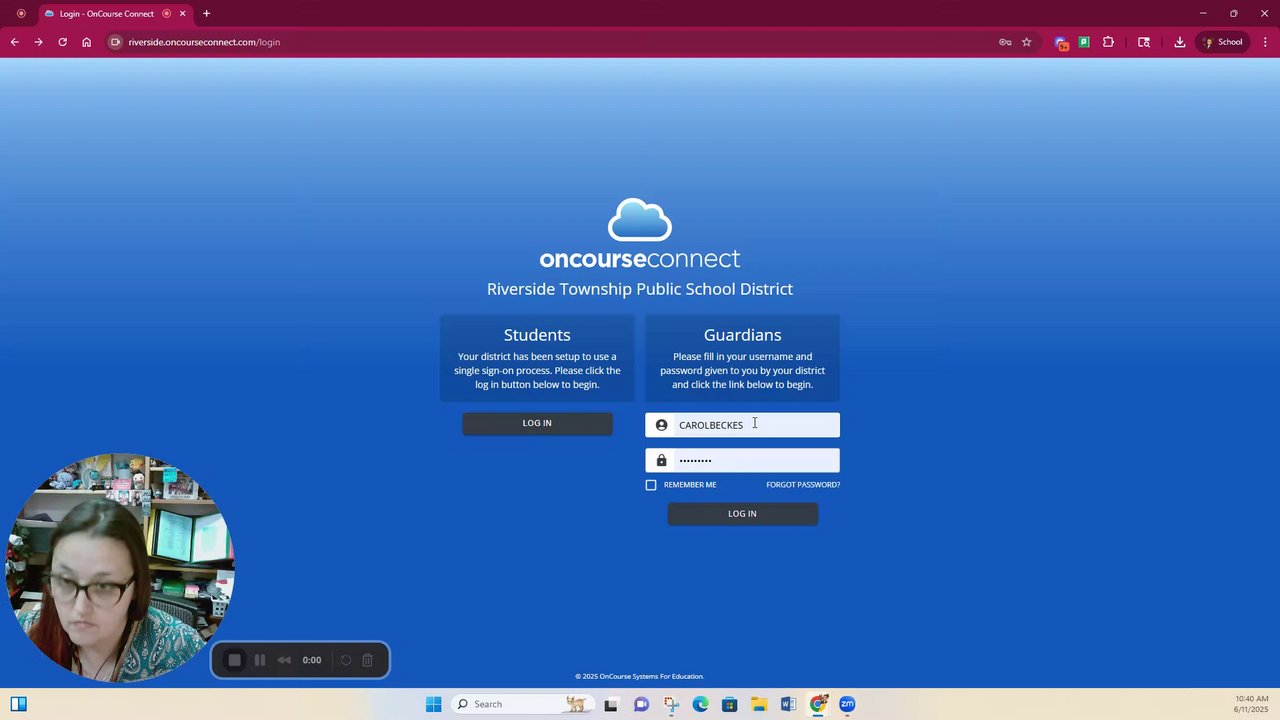Delete the recording with the trash icon
The width and height of the screenshot is (1280, 720).
click(367, 660)
